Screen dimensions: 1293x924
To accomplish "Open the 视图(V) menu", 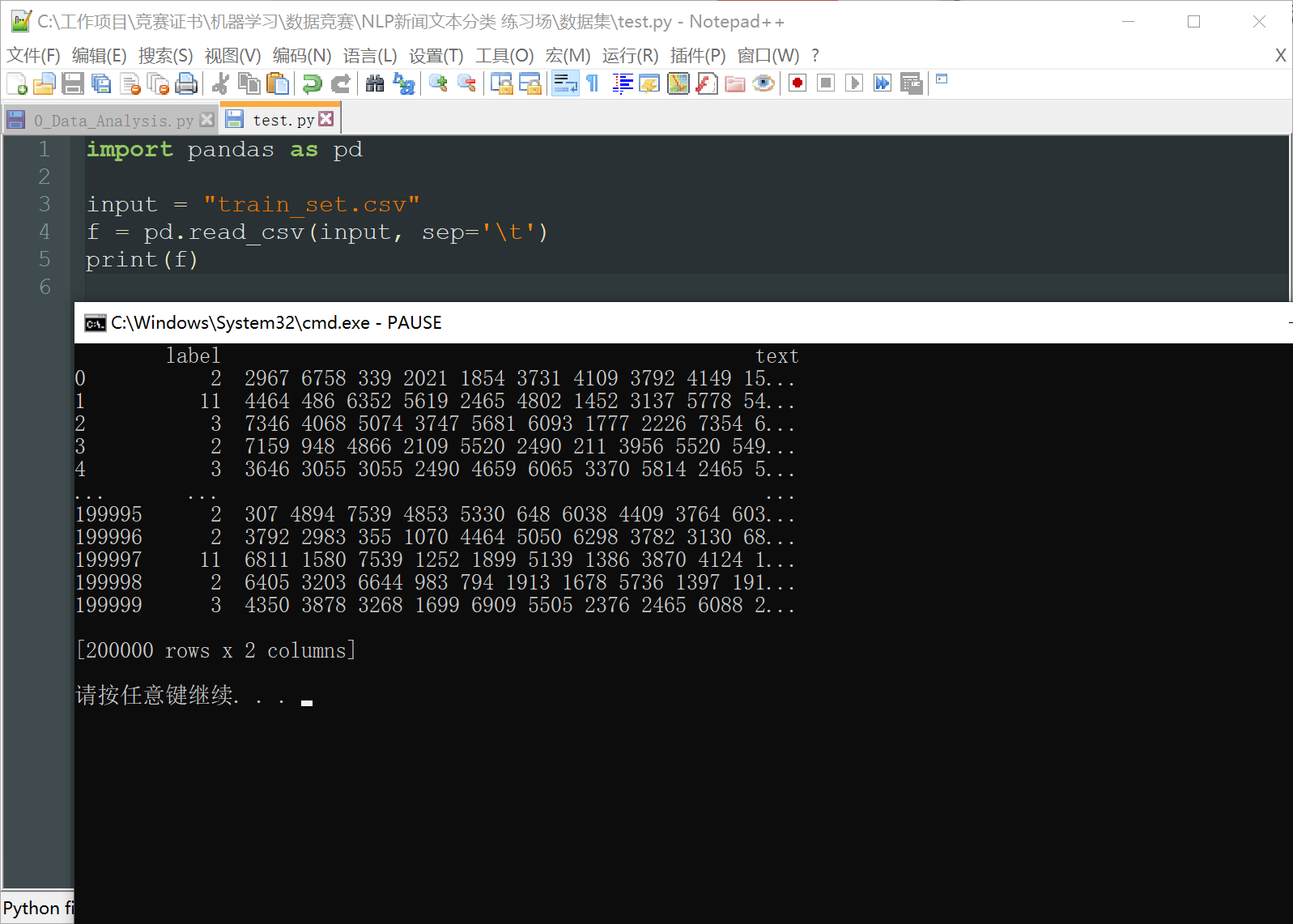I will 233,55.
